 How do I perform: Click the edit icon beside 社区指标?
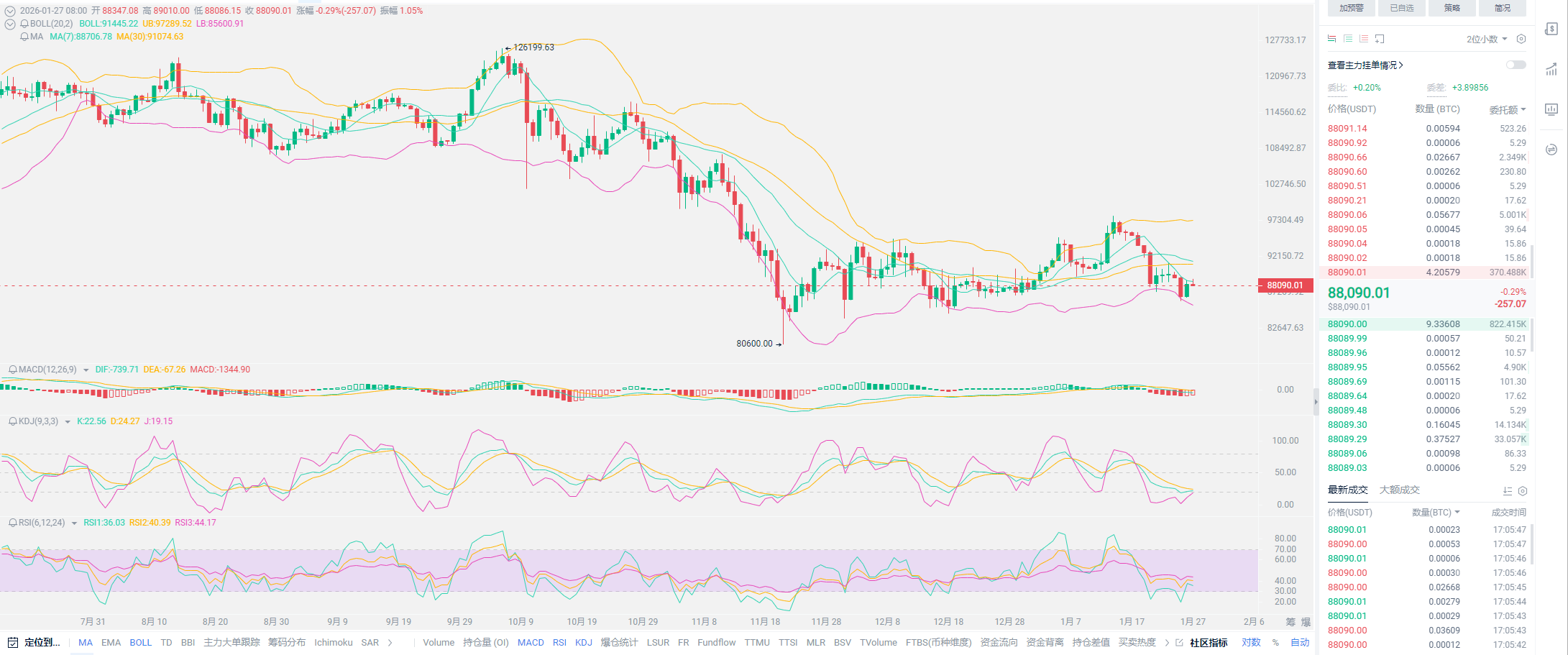click(1179, 643)
